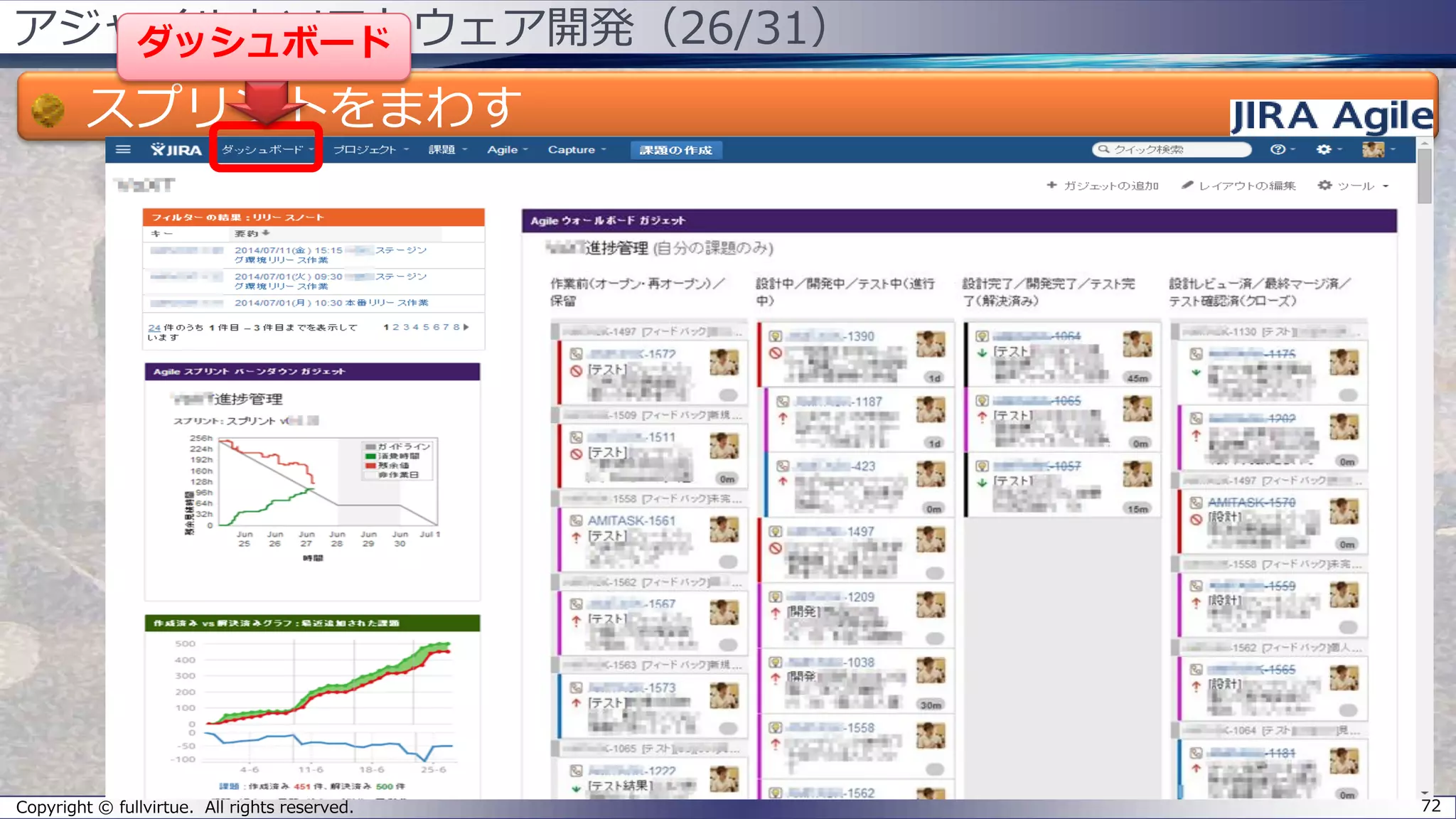Viewport: 1456px width, 819px height.
Task: Click the 30m time badge on card 1038
Action: click(931, 705)
